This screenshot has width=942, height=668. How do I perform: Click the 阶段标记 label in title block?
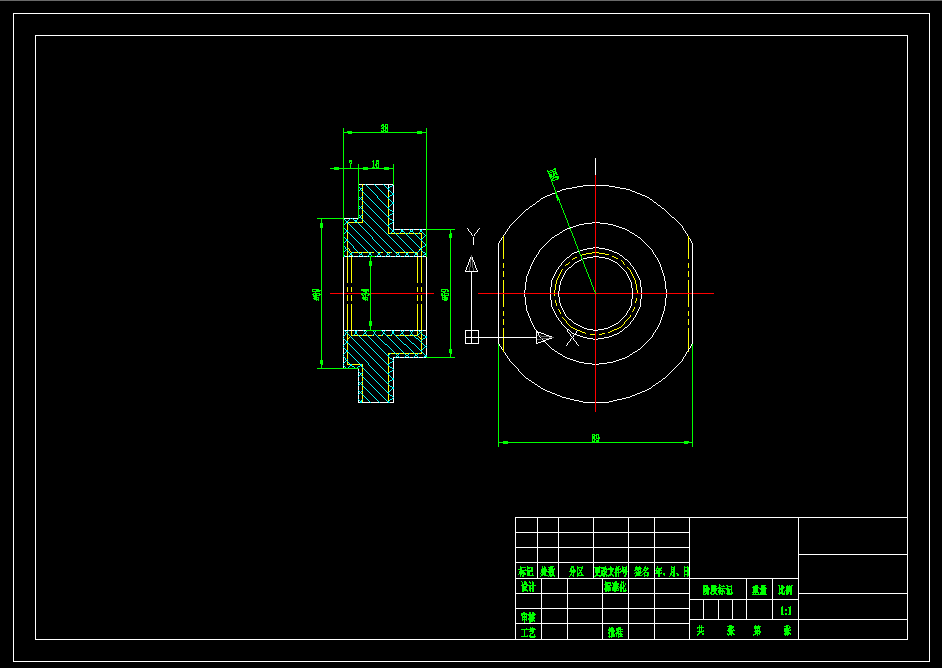718,590
